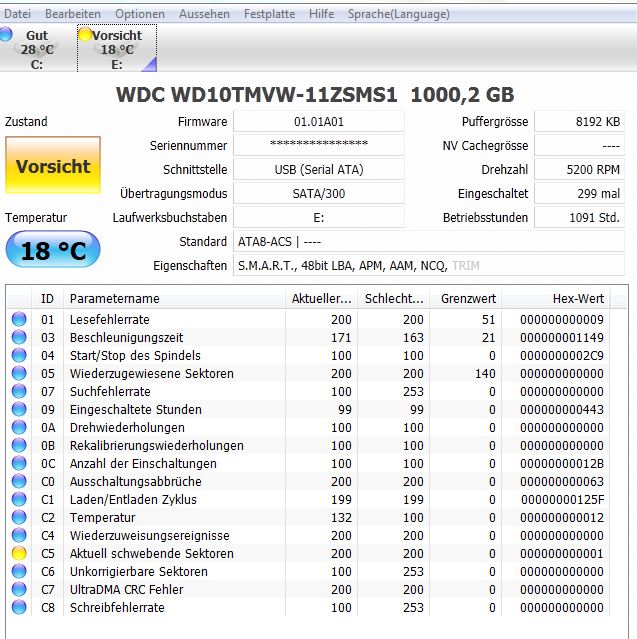Select the Gut 28 °C drive C: tab
This screenshot has height=639, width=637.
click(37, 49)
